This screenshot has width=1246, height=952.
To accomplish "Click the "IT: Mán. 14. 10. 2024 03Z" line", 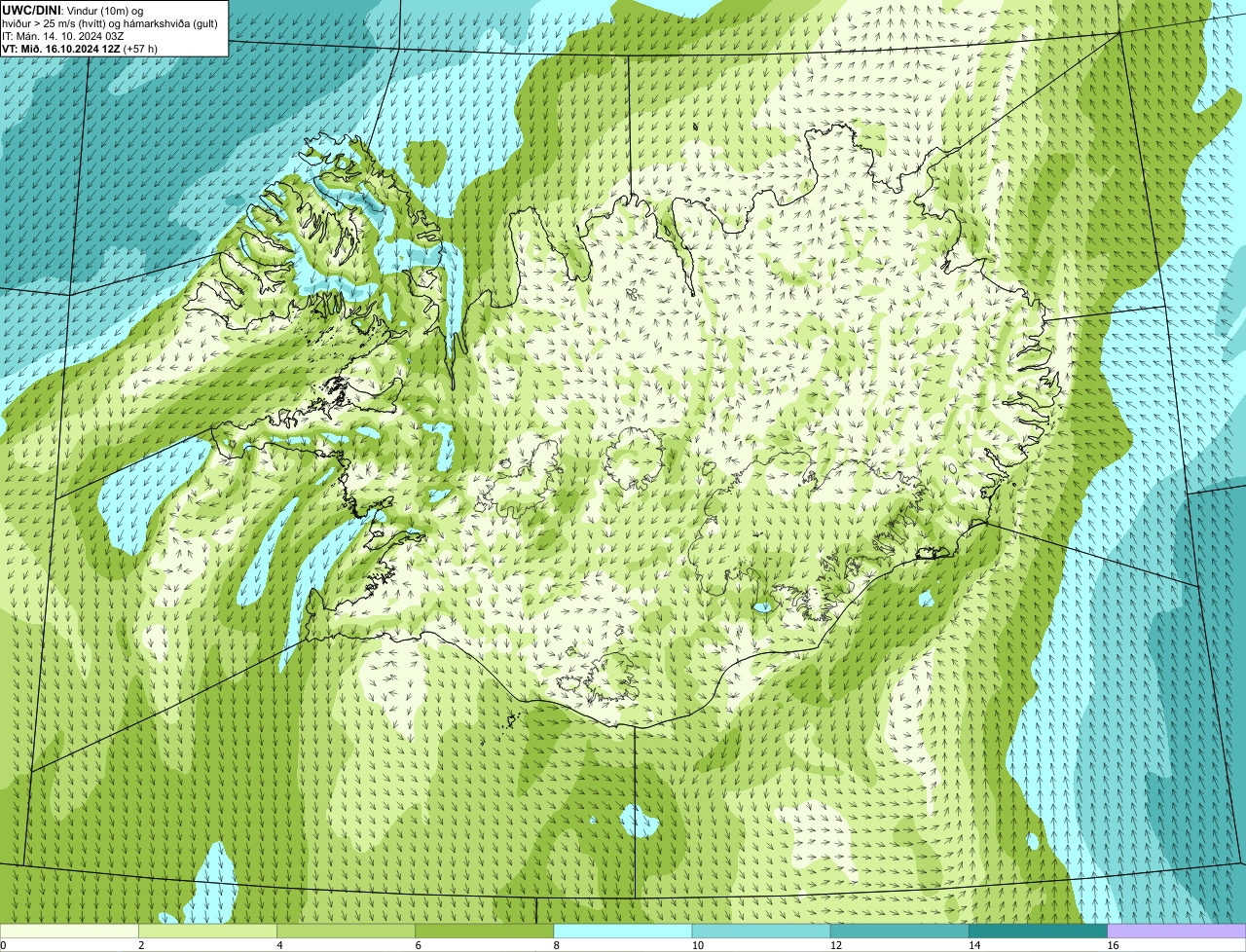I will tap(62, 36).
